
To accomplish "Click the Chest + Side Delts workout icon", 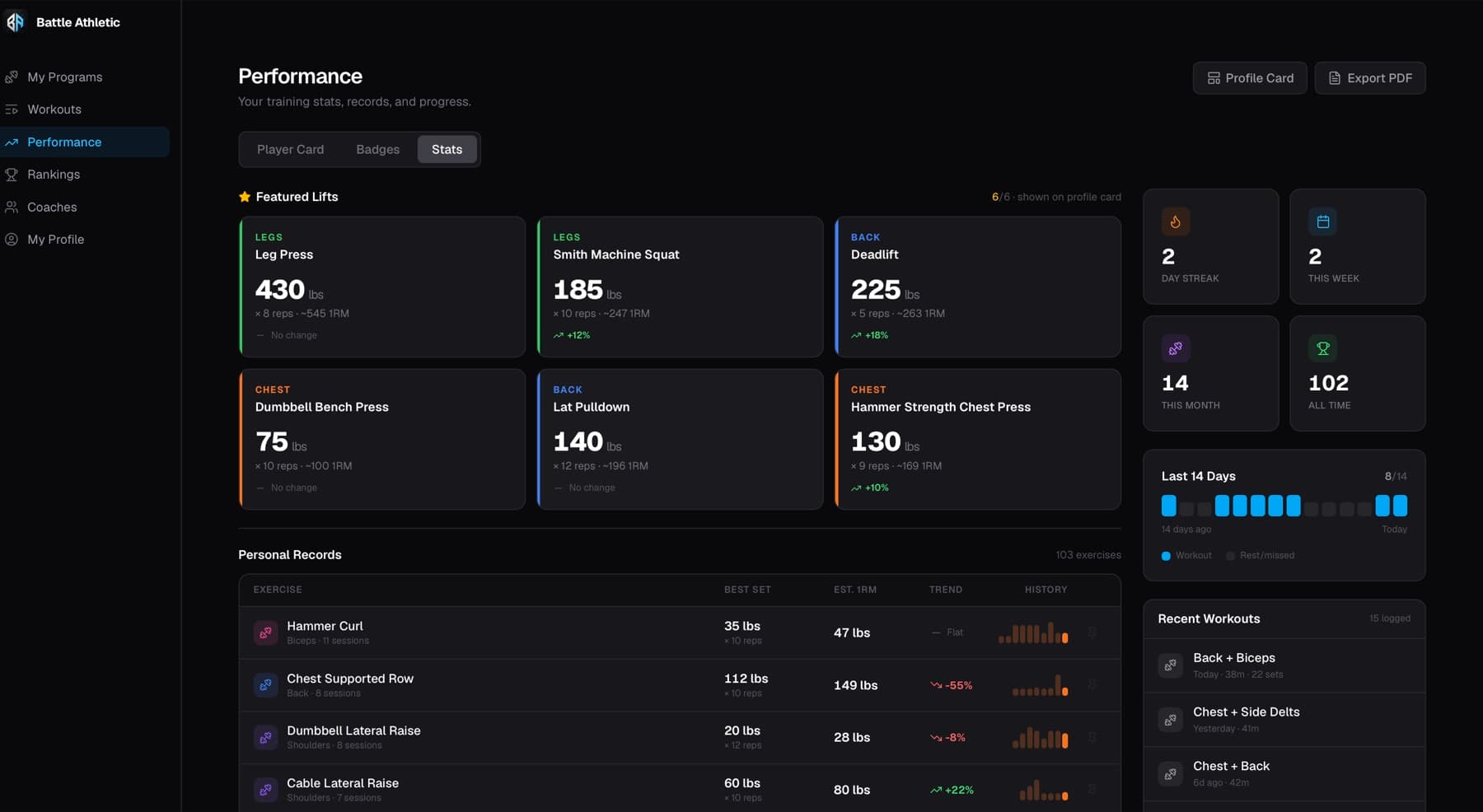I will (x=1170, y=720).
